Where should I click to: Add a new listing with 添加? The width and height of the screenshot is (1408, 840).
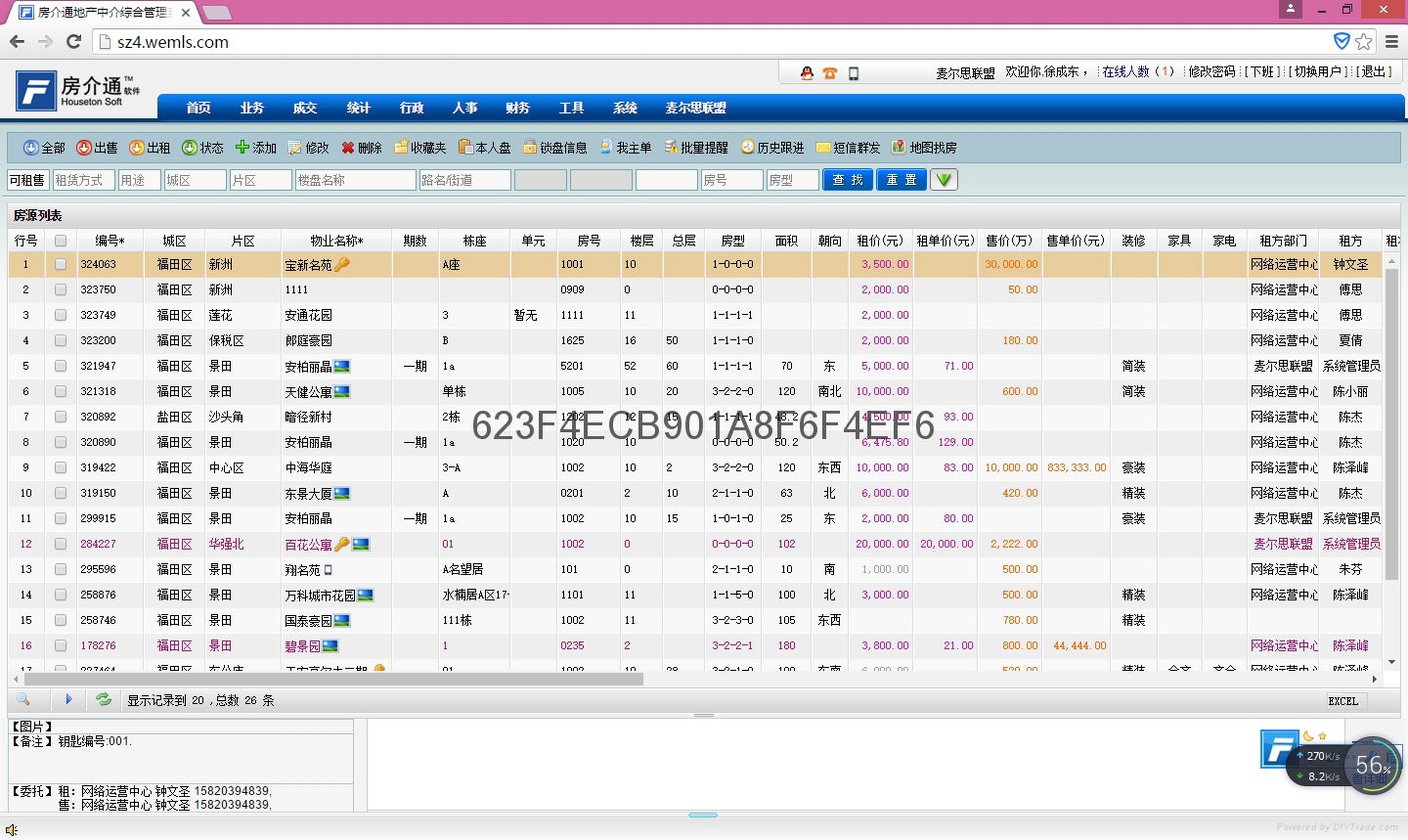(255, 148)
